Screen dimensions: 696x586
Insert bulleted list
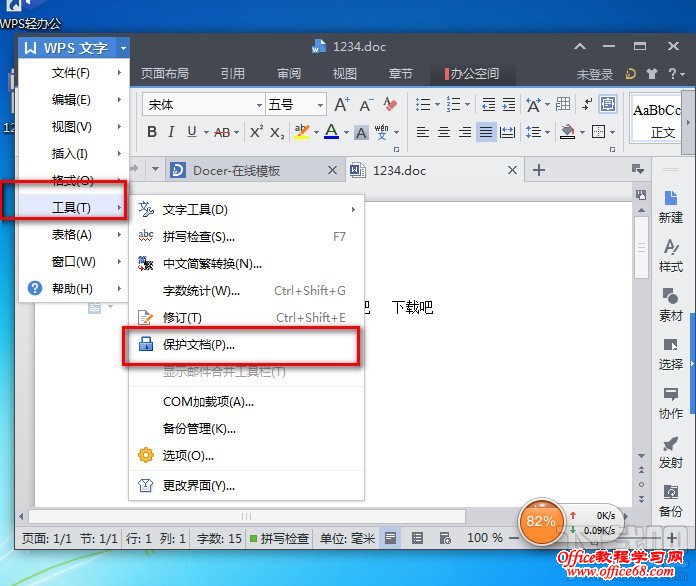(x=423, y=105)
